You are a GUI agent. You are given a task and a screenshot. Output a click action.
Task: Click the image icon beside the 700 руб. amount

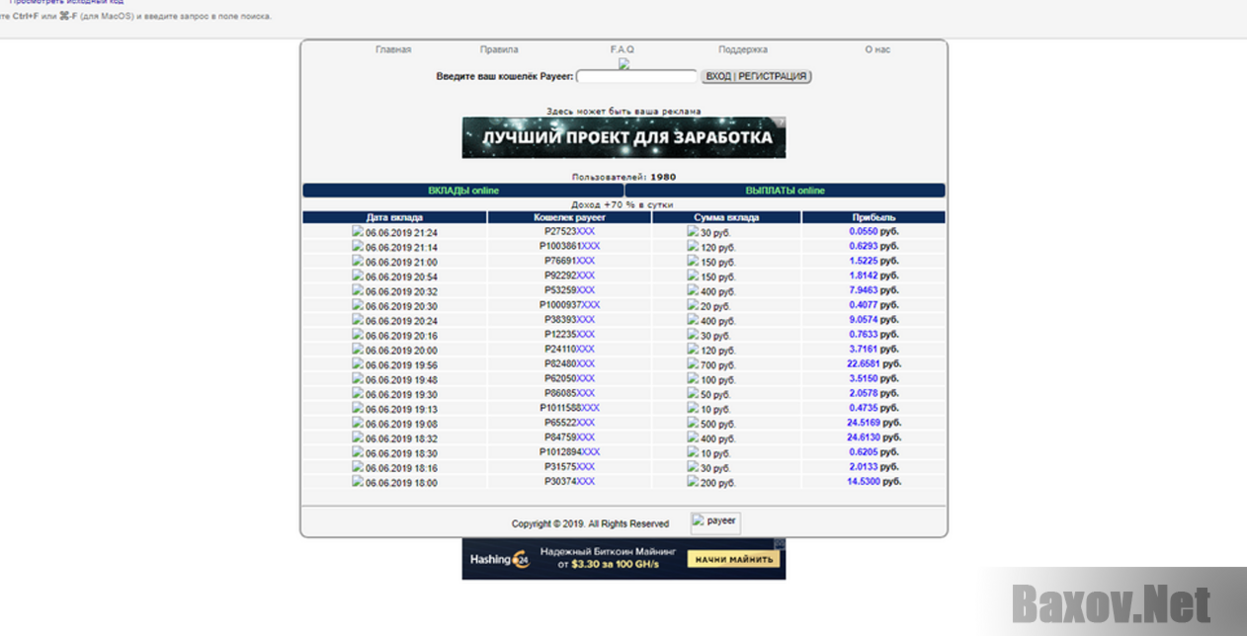[x=693, y=364]
